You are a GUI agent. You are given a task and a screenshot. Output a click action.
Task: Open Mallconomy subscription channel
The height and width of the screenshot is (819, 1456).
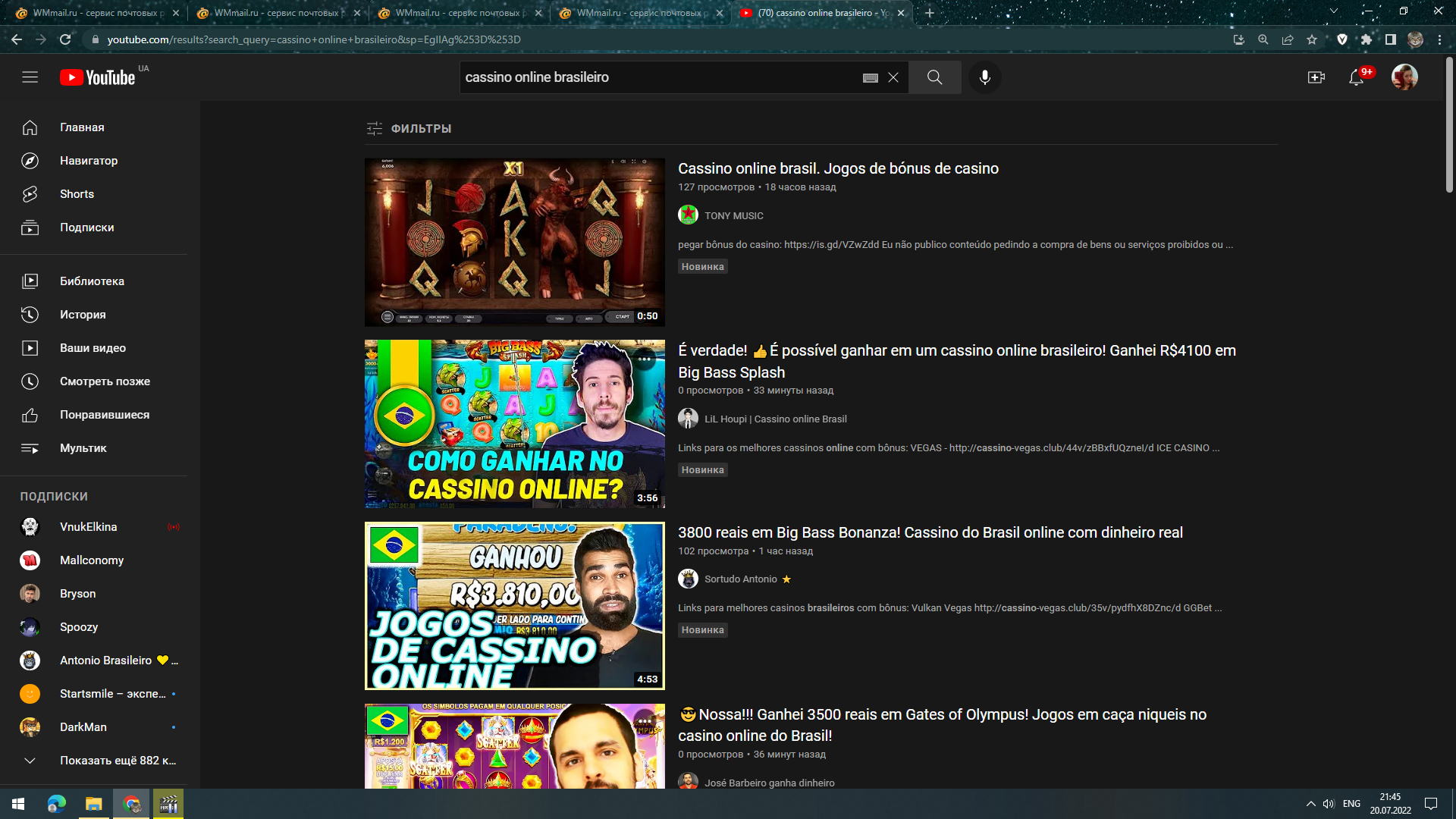click(x=93, y=560)
